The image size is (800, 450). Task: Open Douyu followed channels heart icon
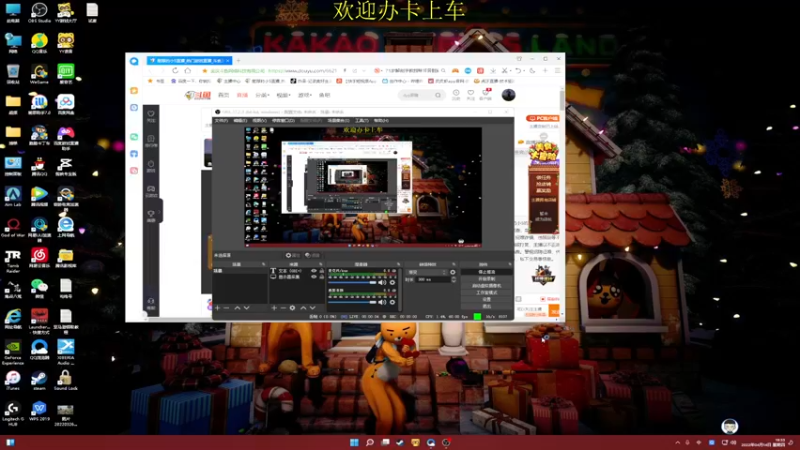click(x=471, y=94)
